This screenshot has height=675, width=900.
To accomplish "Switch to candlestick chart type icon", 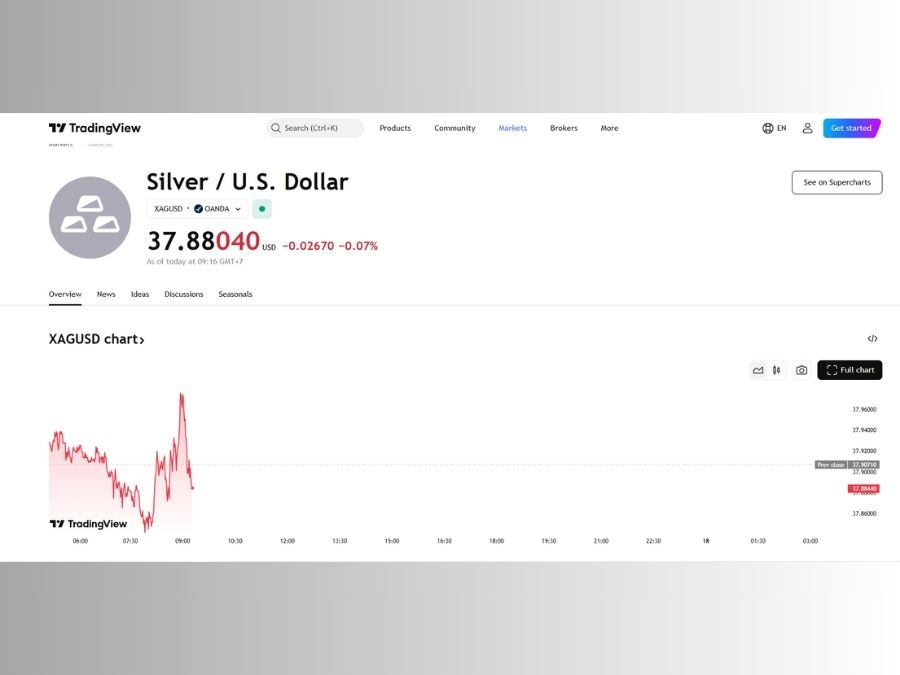I will tap(777, 370).
